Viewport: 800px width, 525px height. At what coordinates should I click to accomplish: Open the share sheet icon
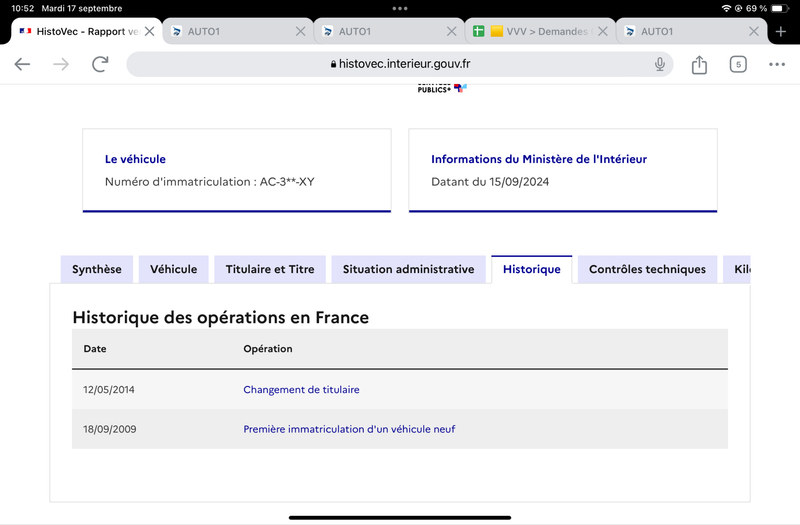(699, 64)
